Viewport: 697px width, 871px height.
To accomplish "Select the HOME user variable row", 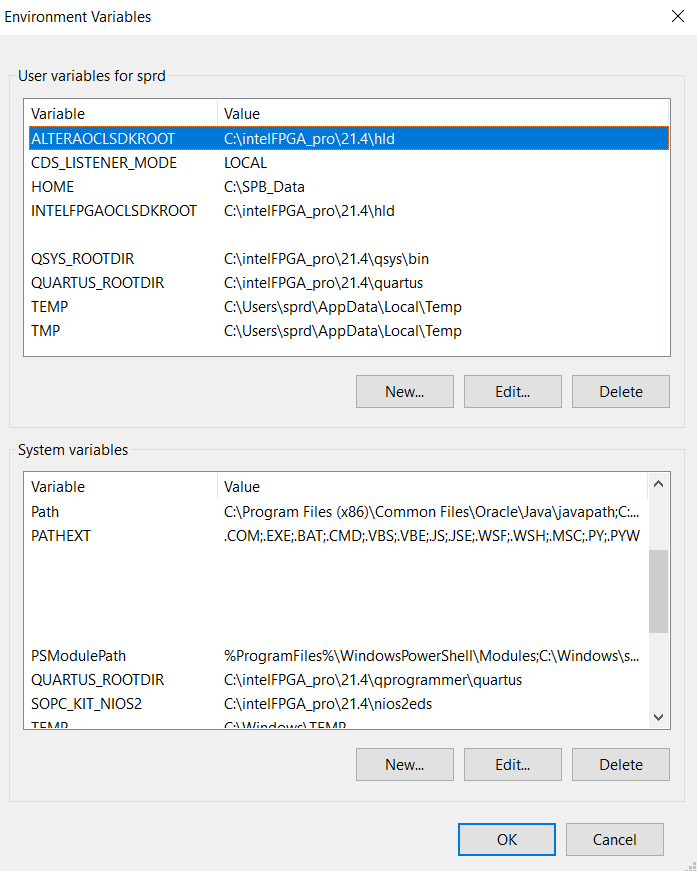I will click(53, 187).
